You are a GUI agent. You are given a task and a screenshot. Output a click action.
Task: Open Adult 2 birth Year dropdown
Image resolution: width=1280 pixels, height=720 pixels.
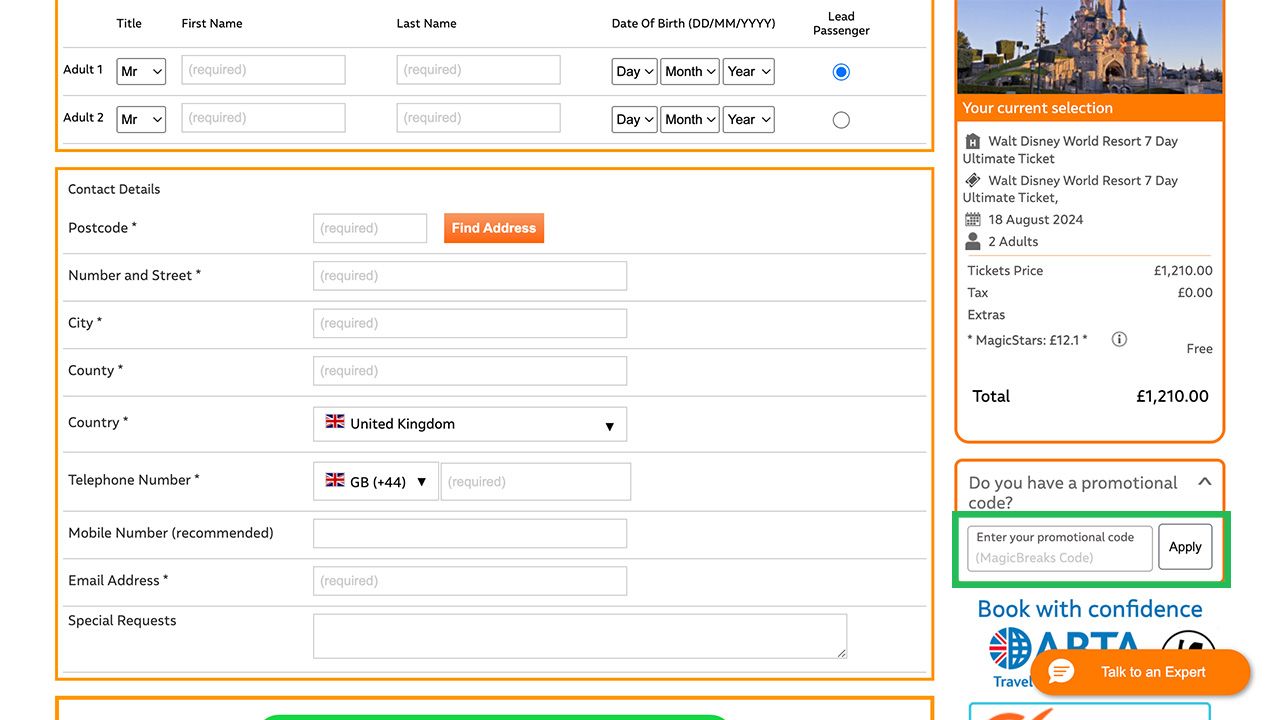[749, 119]
